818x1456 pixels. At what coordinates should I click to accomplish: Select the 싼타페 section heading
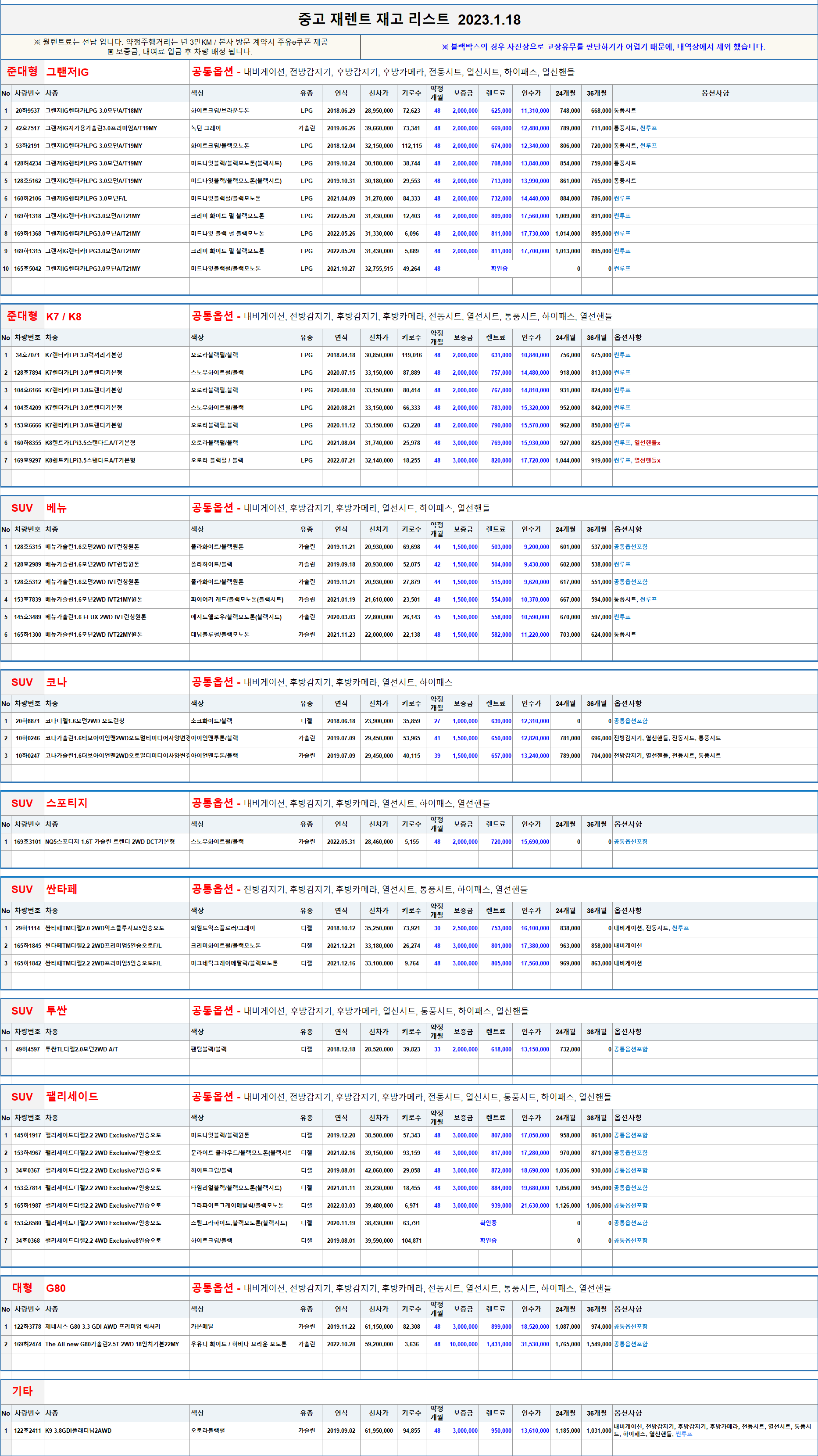click(61, 889)
